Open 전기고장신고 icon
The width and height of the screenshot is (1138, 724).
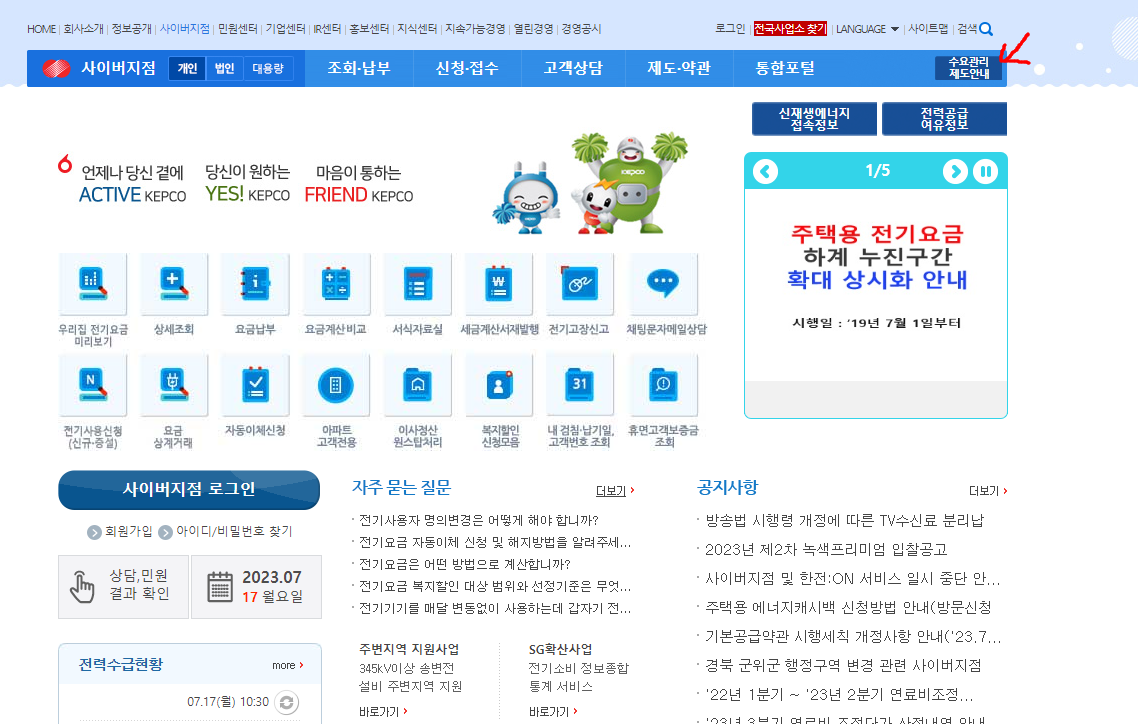point(579,284)
